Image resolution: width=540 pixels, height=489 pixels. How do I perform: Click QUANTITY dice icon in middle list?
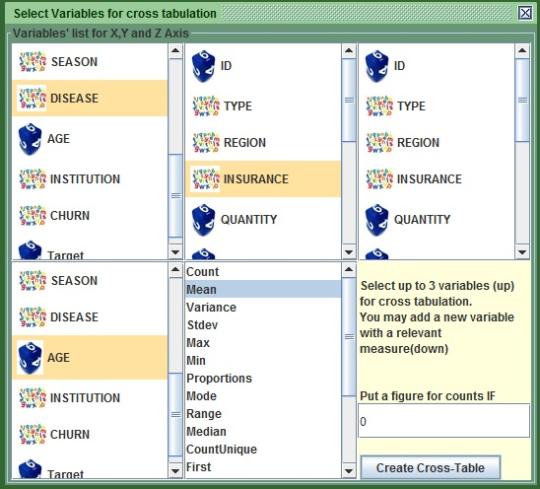pos(203,220)
